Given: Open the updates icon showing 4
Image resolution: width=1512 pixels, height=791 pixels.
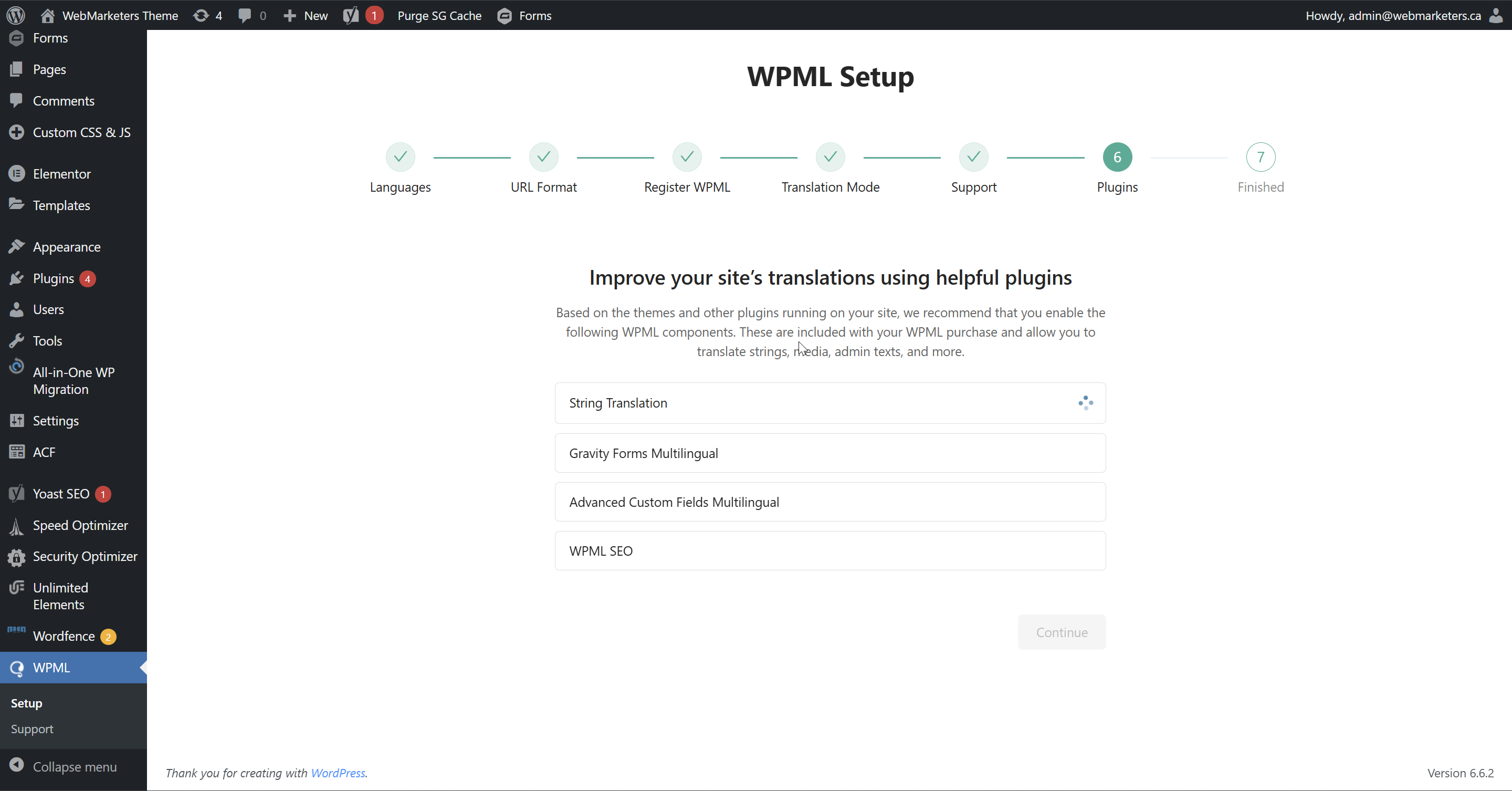Looking at the screenshot, I should pos(208,15).
